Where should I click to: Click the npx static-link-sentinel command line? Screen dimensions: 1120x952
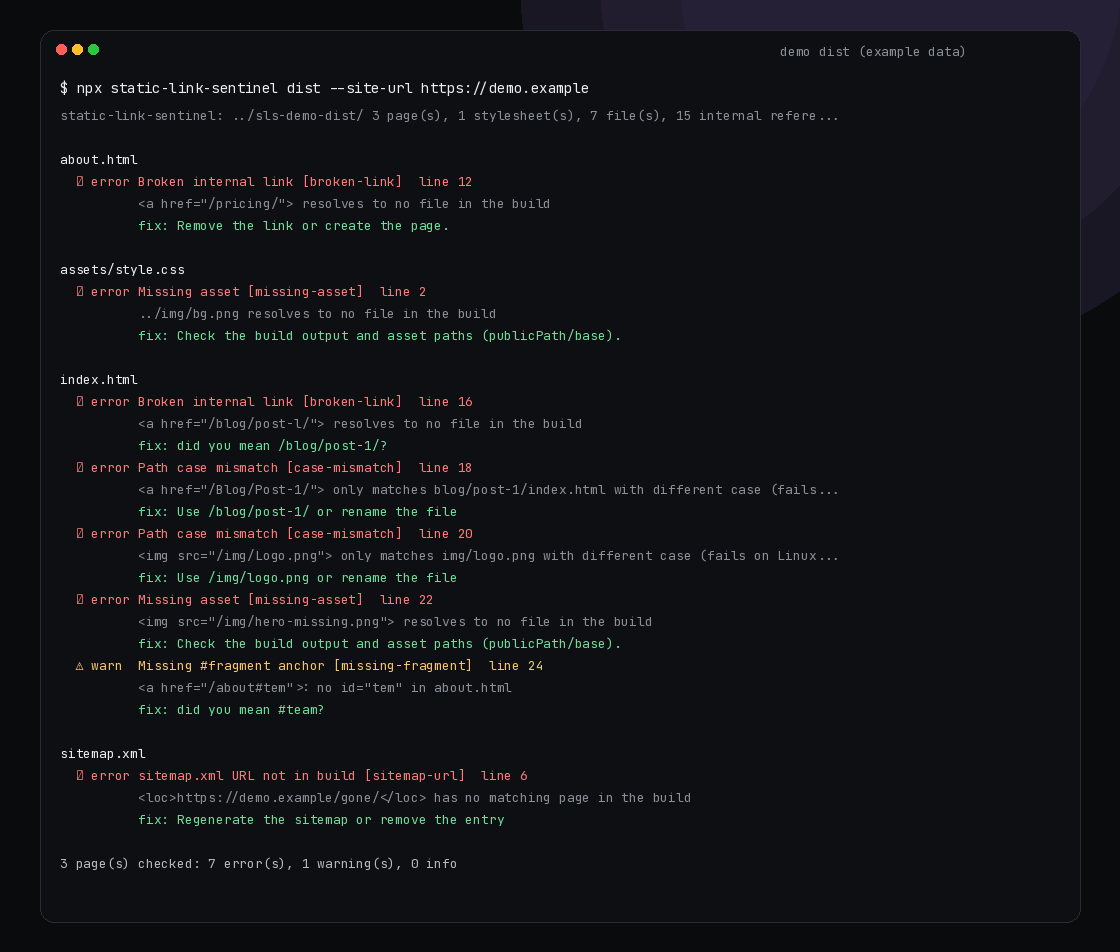[x=324, y=89]
